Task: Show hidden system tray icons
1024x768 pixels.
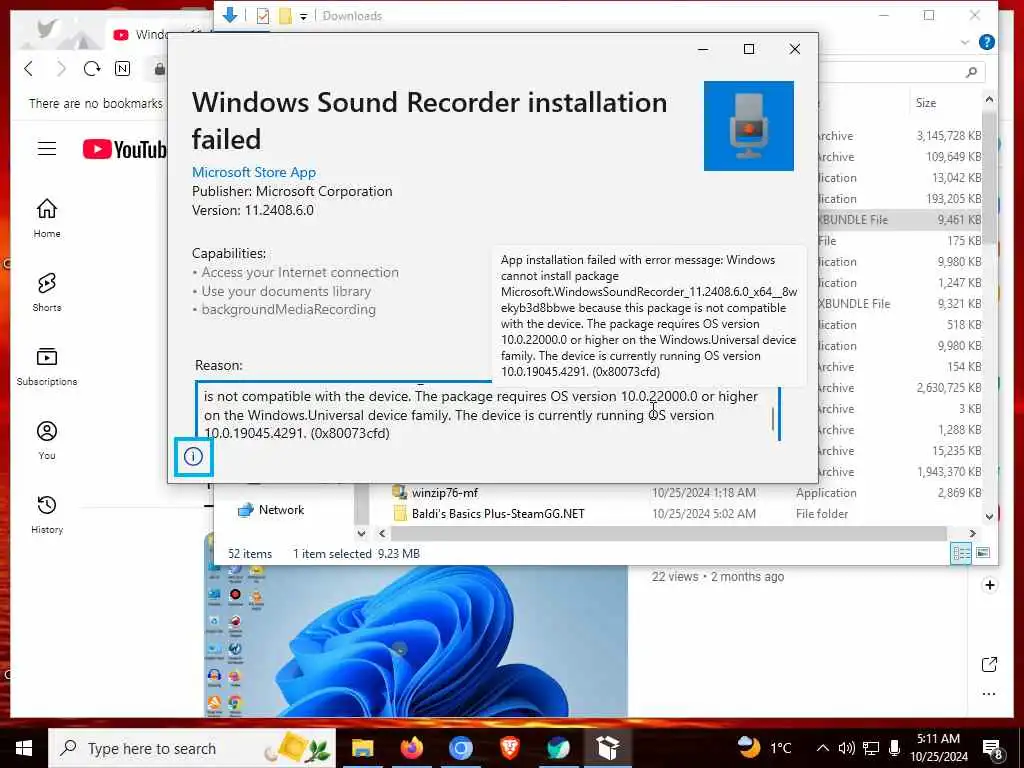Action: click(823, 749)
